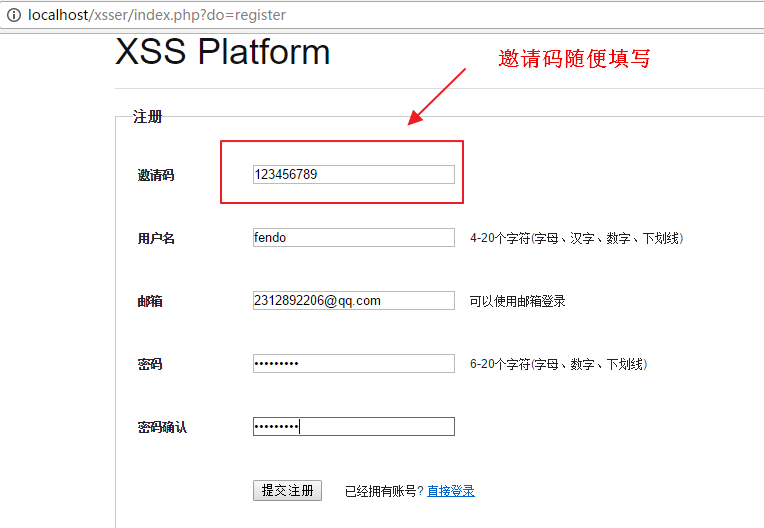Click the invitation code field containing 123456789

point(354,174)
